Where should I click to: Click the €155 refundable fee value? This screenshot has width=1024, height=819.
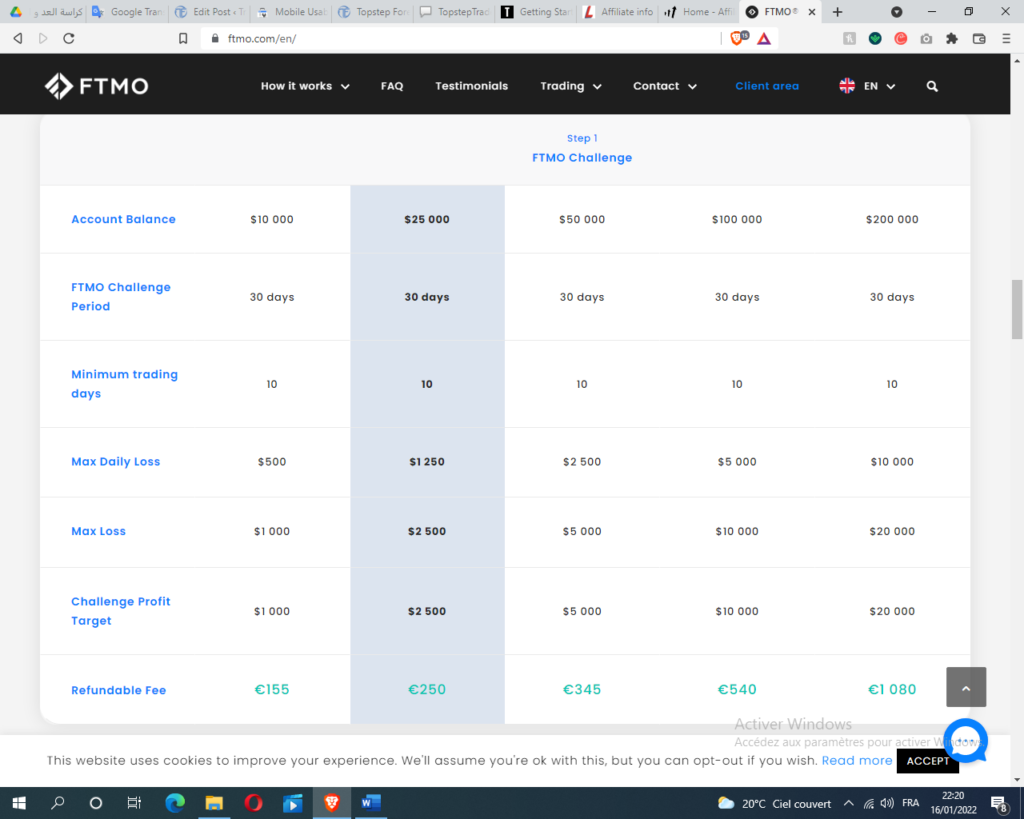point(272,690)
